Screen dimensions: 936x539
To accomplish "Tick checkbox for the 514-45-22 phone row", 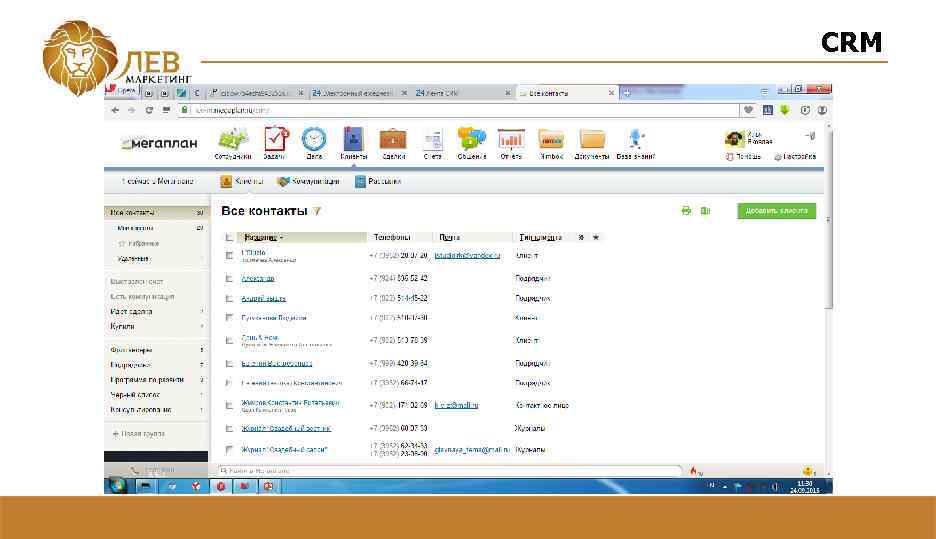I will pyautogui.click(x=229, y=298).
